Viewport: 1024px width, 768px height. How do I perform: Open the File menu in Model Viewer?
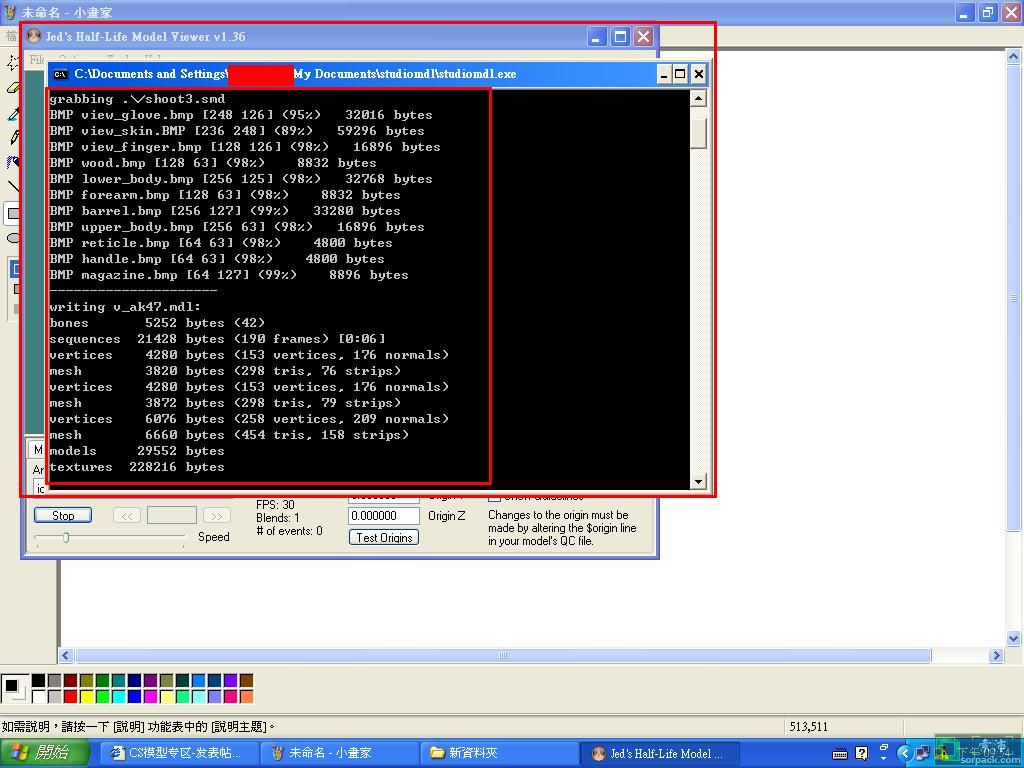click(x=36, y=59)
